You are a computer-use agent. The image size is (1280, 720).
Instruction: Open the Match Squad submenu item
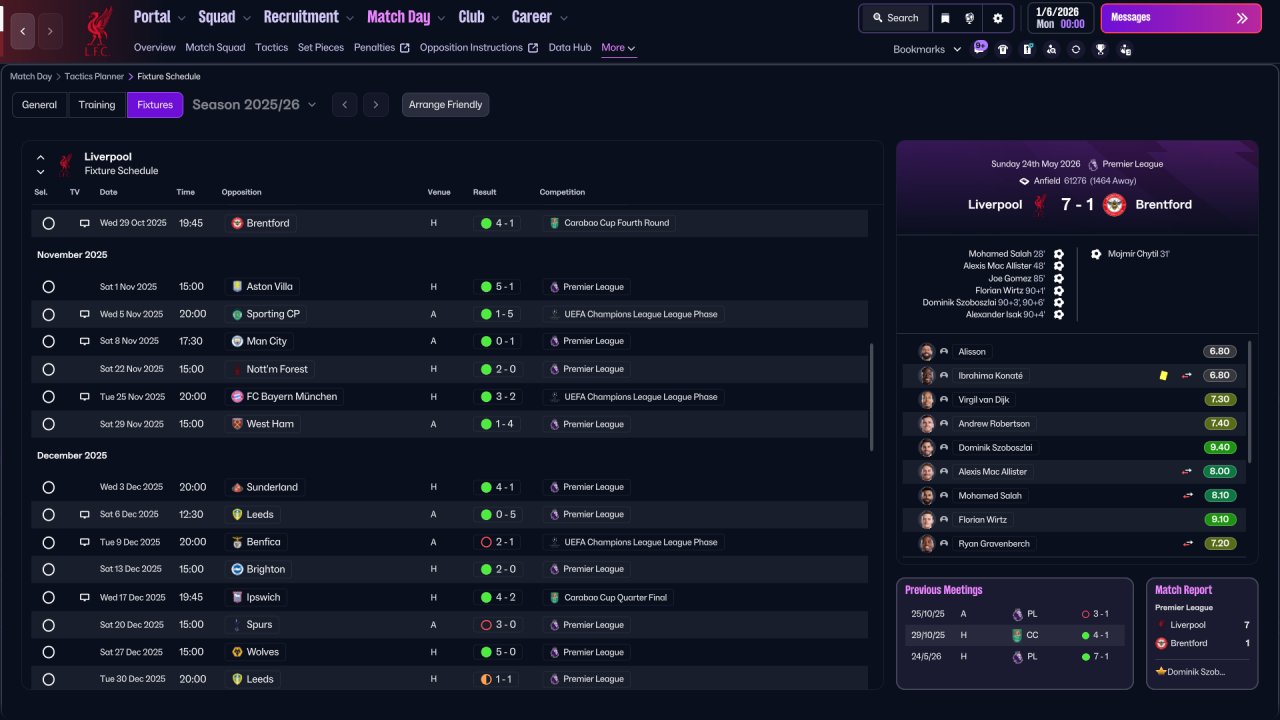tap(215, 48)
